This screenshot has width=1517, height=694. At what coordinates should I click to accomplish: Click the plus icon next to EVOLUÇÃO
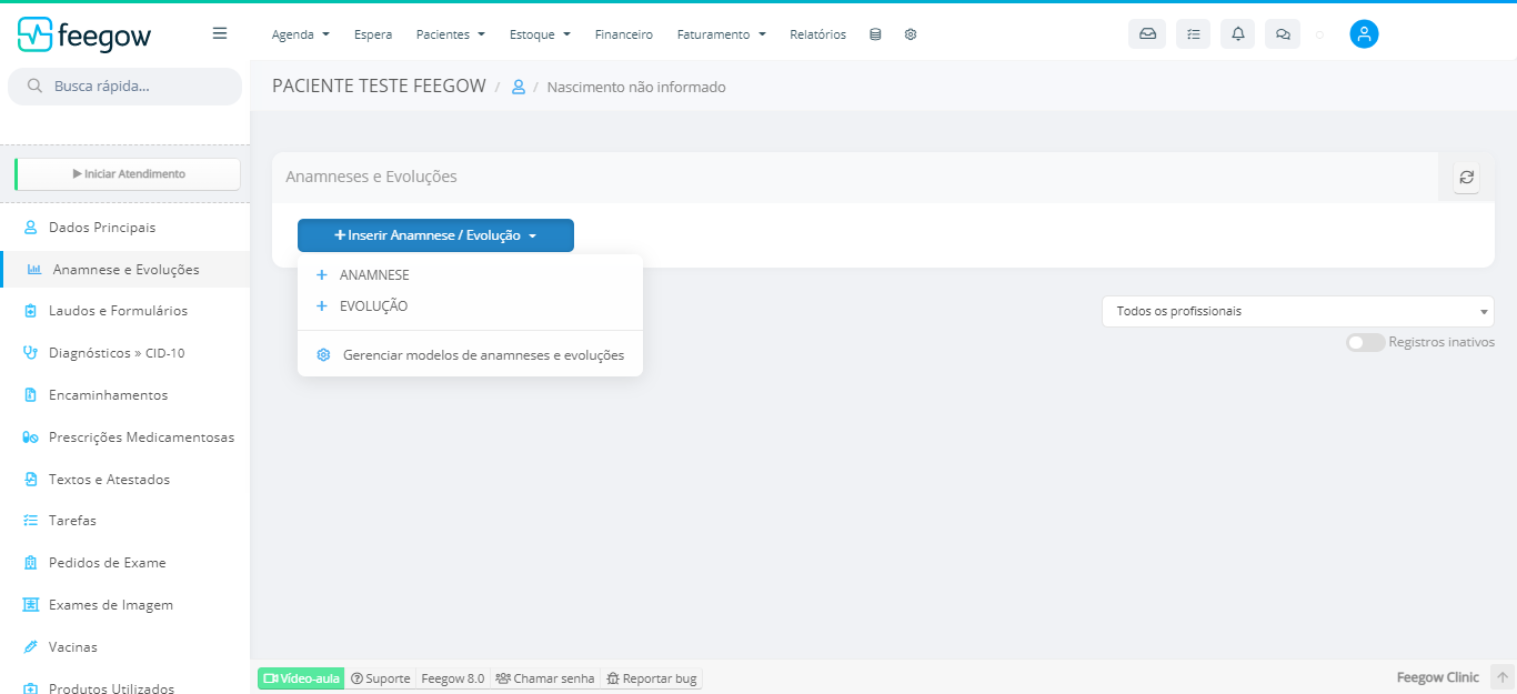321,306
